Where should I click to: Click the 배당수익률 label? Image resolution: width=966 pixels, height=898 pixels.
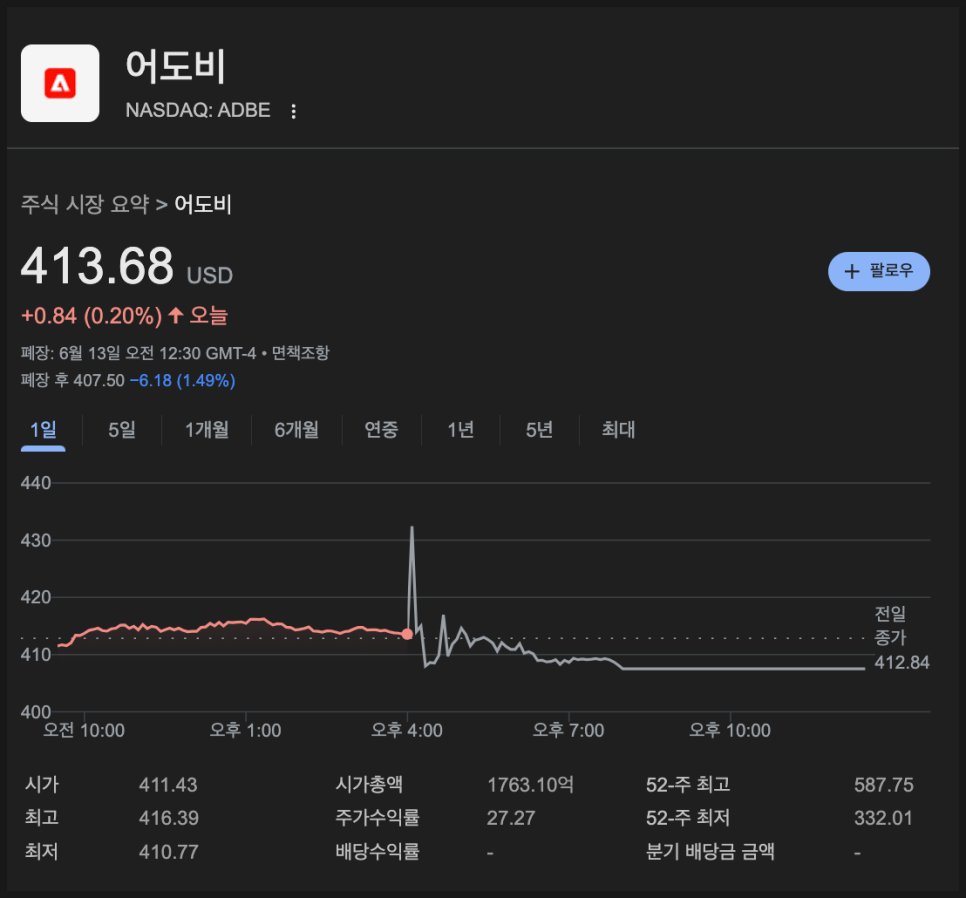[x=378, y=852]
